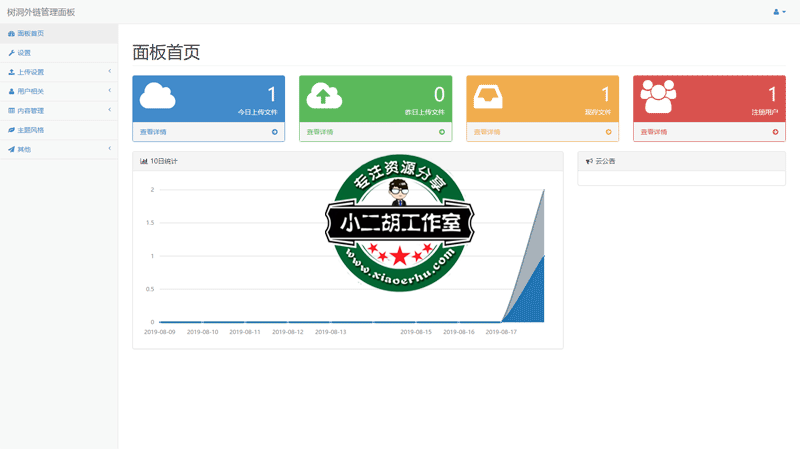Click the inbox tray icon on orange card
The height and width of the screenshot is (449, 800).
491,96
